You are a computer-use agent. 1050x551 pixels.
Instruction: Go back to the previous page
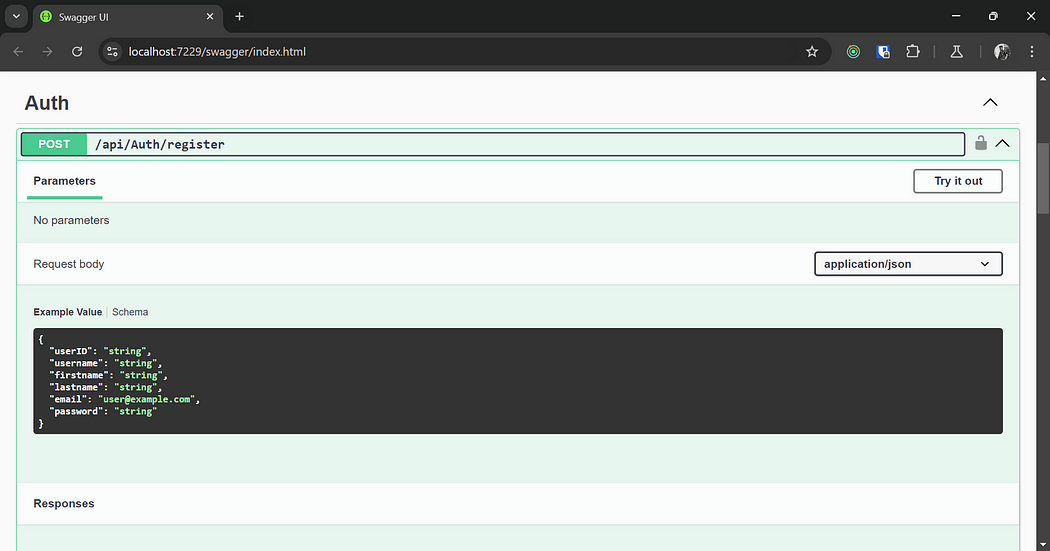click(18, 52)
